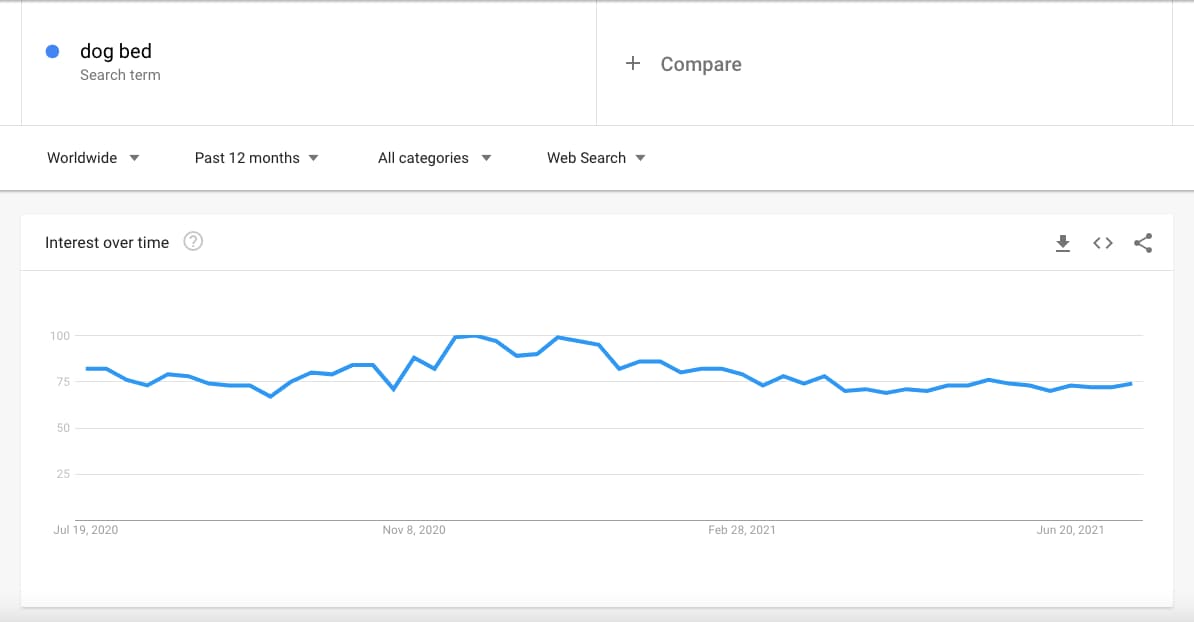Click the 100 value on the y-axis
Image resolution: width=1194 pixels, height=622 pixels.
click(59, 336)
